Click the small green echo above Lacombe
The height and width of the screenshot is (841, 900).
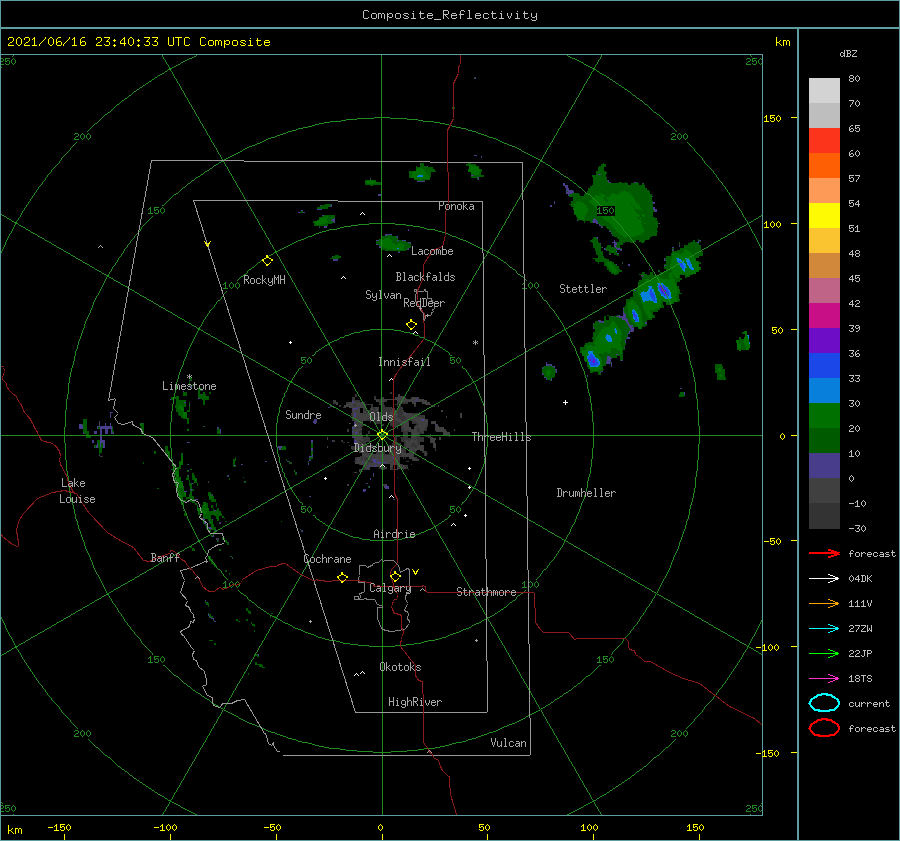[393, 243]
